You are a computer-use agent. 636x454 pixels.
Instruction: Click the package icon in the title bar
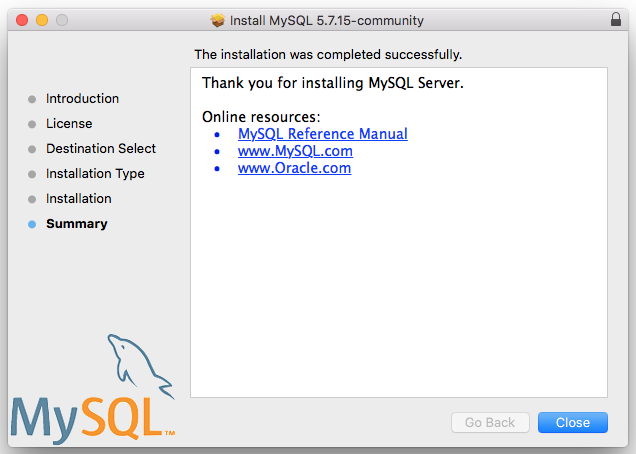pos(218,20)
